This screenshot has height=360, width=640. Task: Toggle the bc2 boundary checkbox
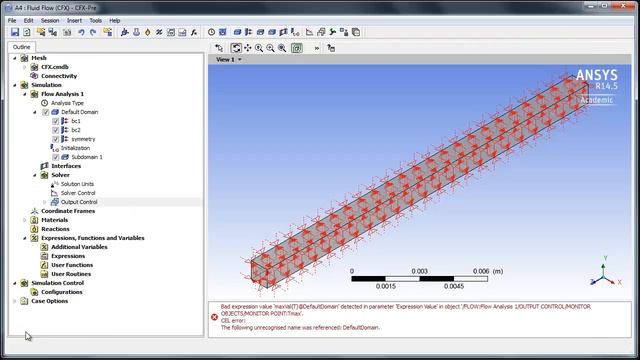(x=56, y=130)
